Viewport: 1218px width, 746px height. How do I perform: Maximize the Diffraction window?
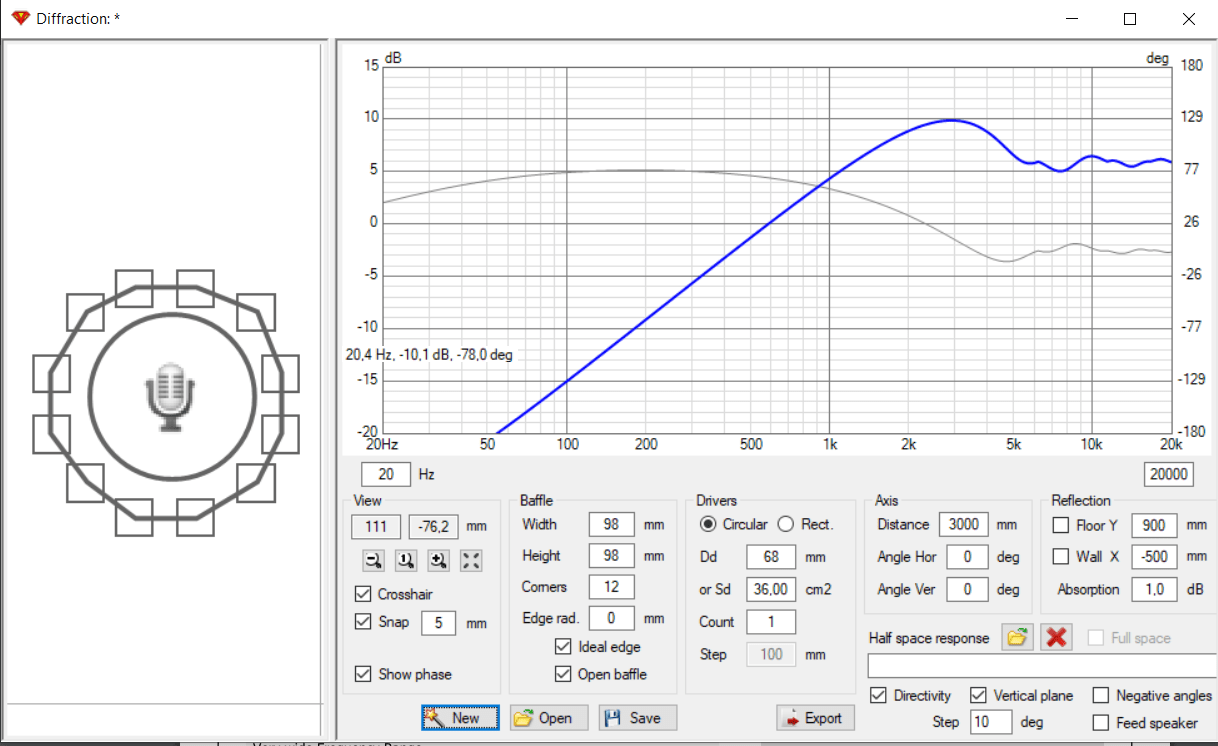tap(1130, 19)
